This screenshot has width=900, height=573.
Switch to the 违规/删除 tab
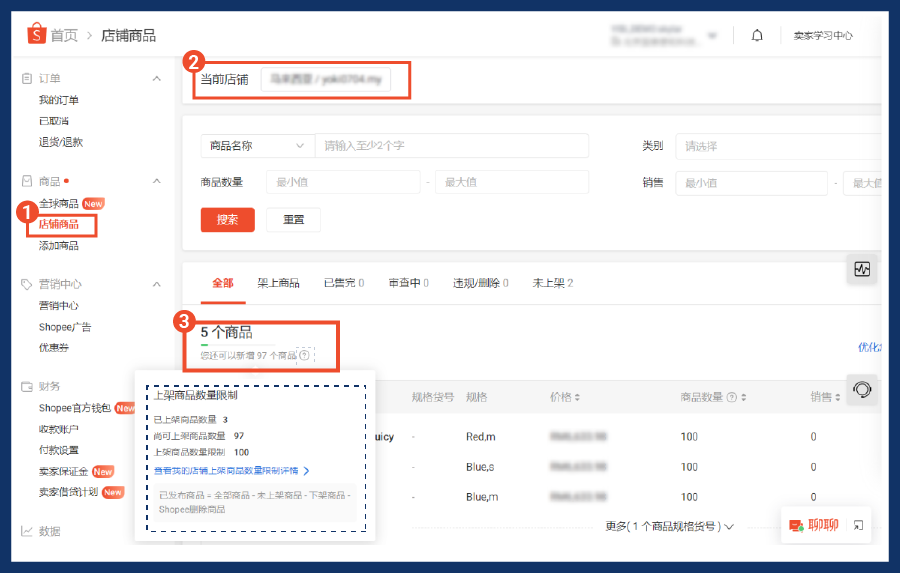(480, 282)
